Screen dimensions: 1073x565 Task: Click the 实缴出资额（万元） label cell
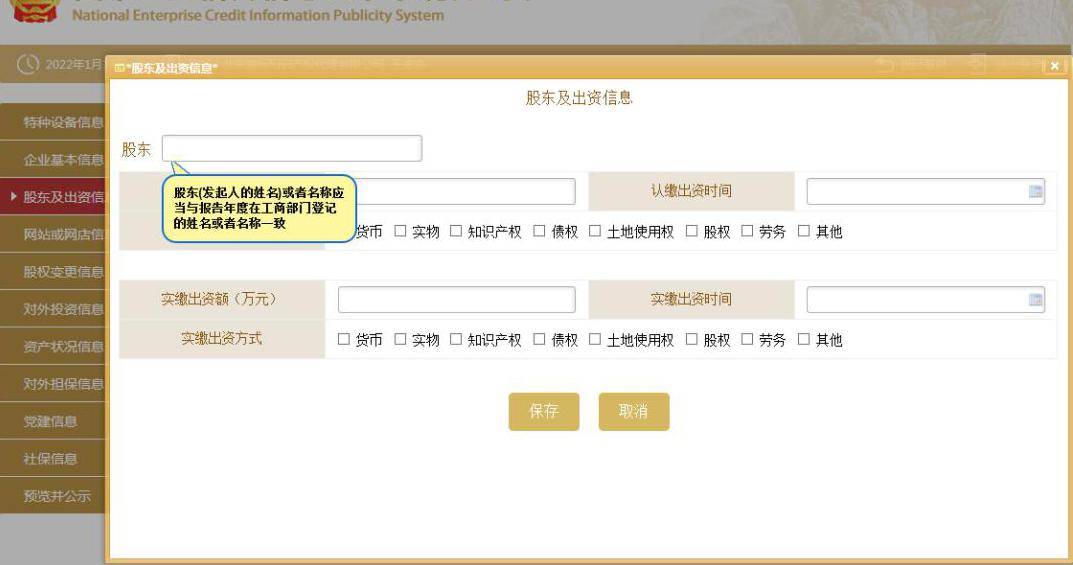pos(222,299)
